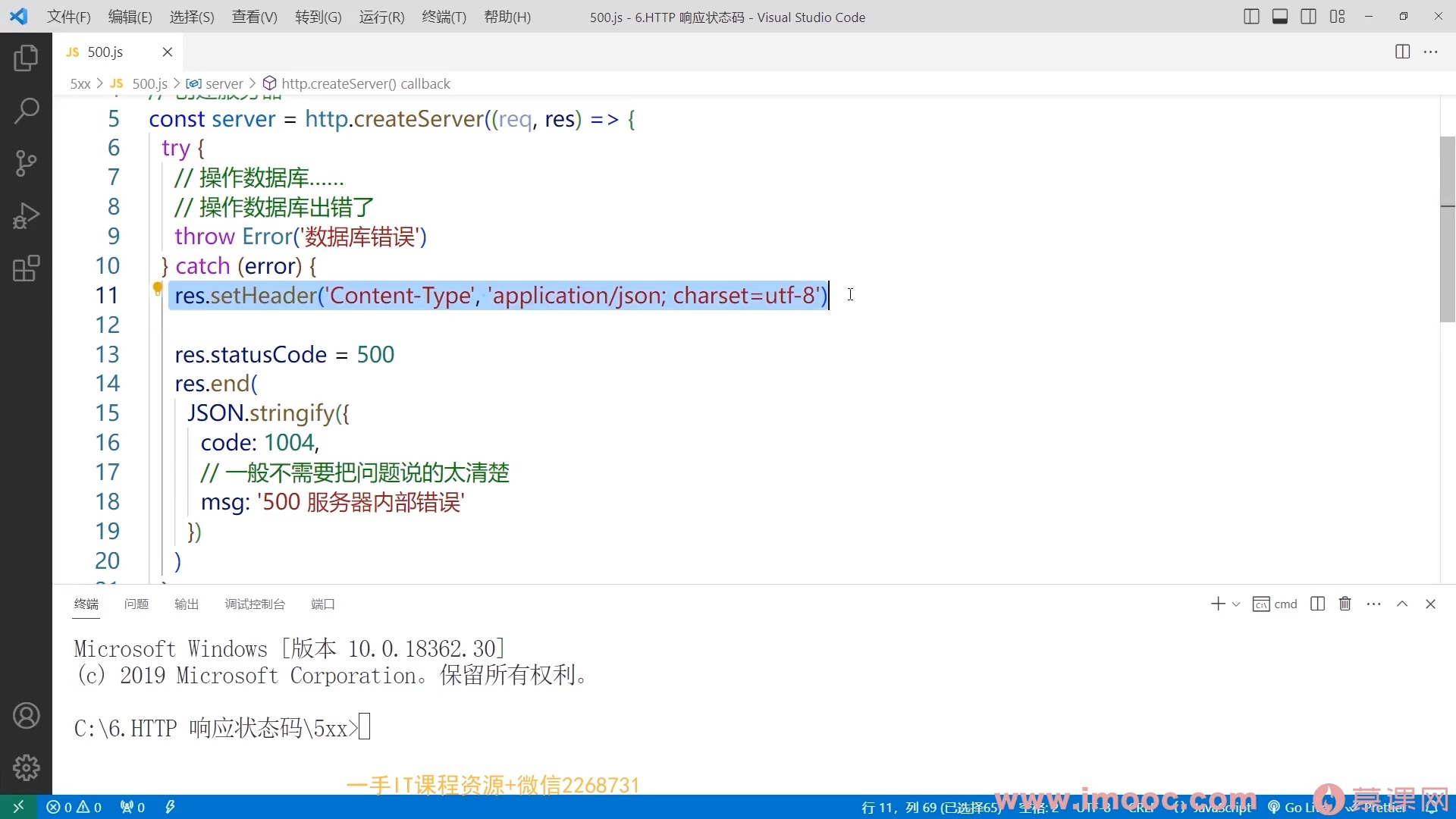Open the 帮助(H) menu

pos(507,17)
